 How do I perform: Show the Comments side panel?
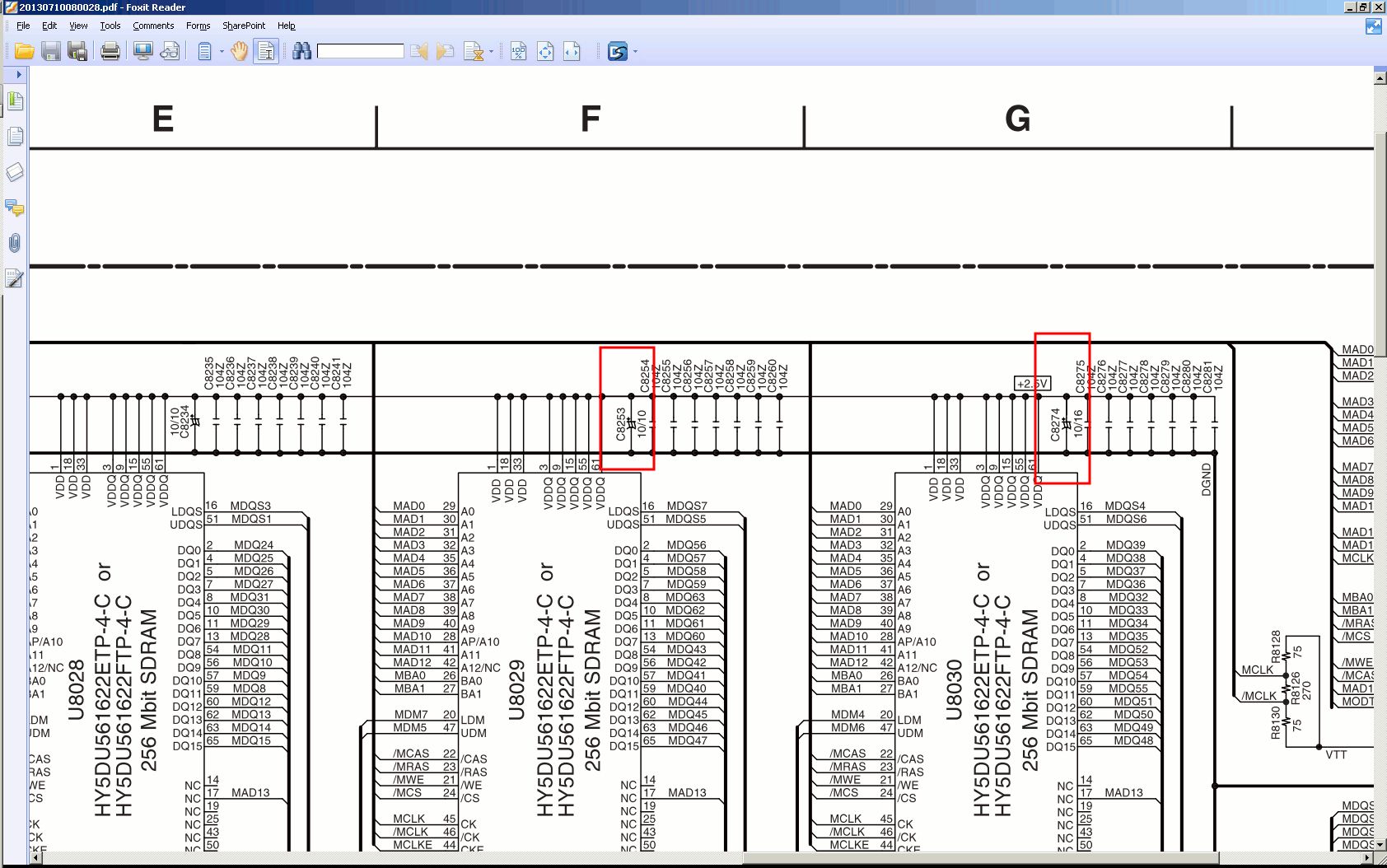[x=15, y=208]
